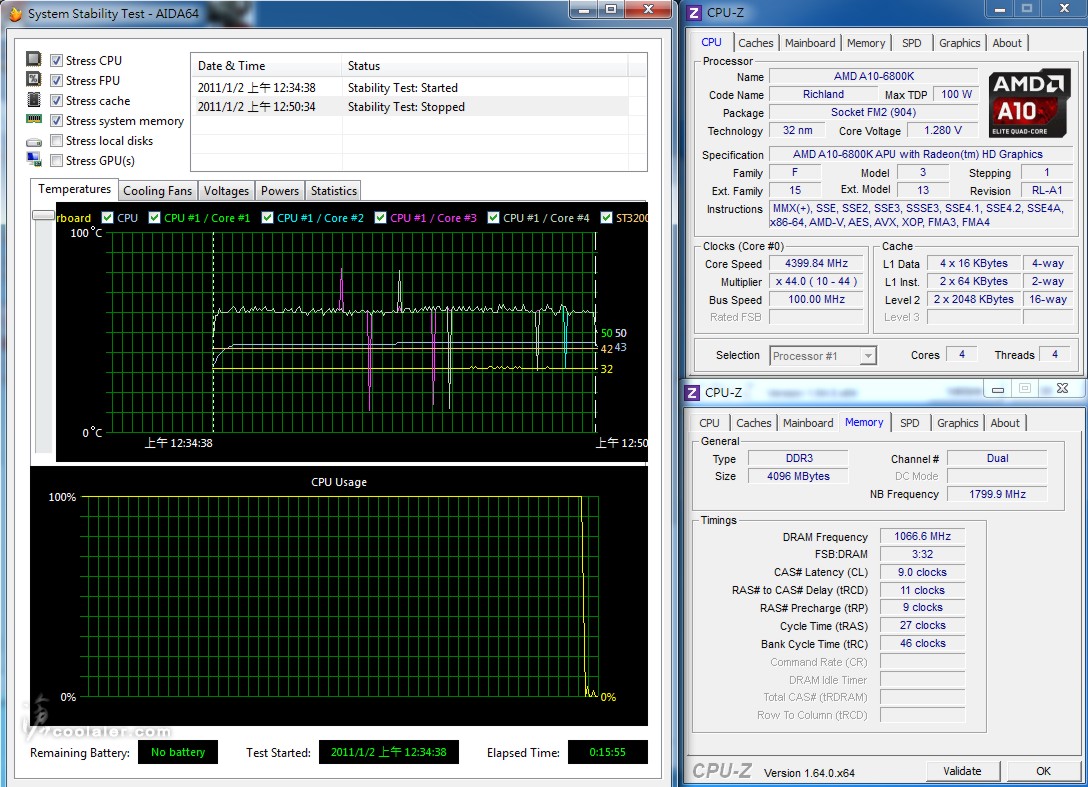1088x787 pixels.
Task: Click the CPU chip icon beside Stress CPU
Action: (x=33, y=60)
